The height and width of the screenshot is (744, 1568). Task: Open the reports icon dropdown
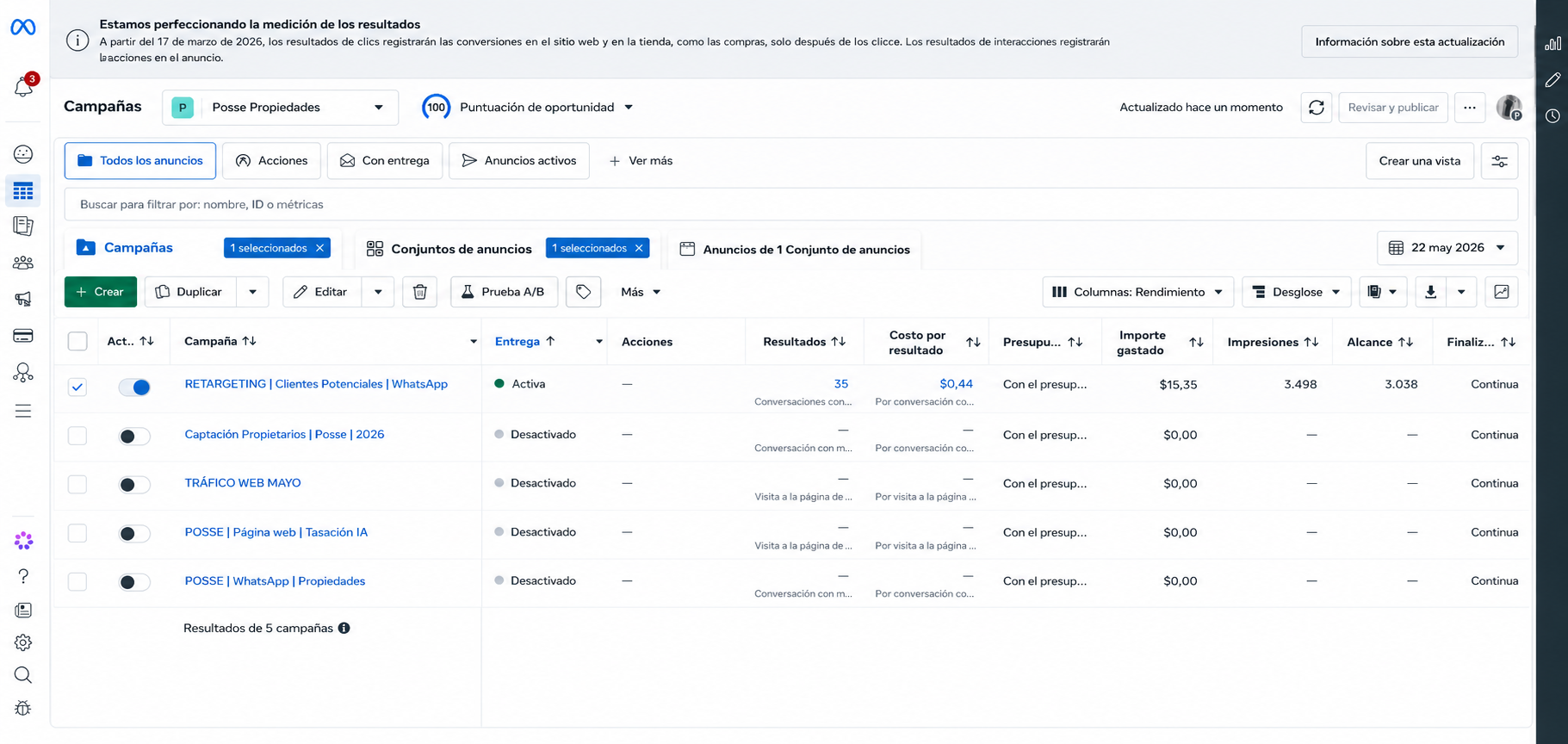(1383, 292)
